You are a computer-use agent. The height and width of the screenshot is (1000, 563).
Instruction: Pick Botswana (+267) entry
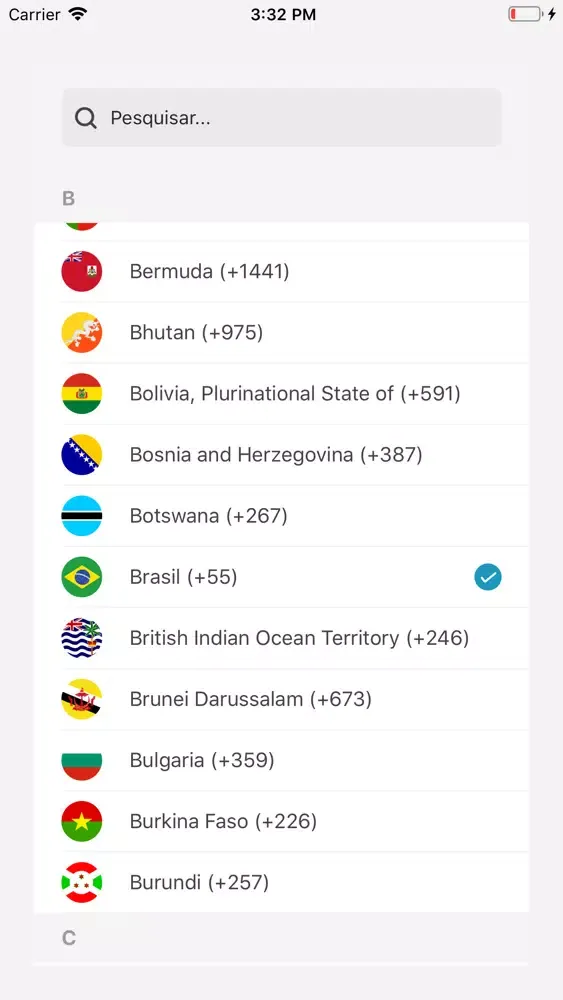pos(281,515)
